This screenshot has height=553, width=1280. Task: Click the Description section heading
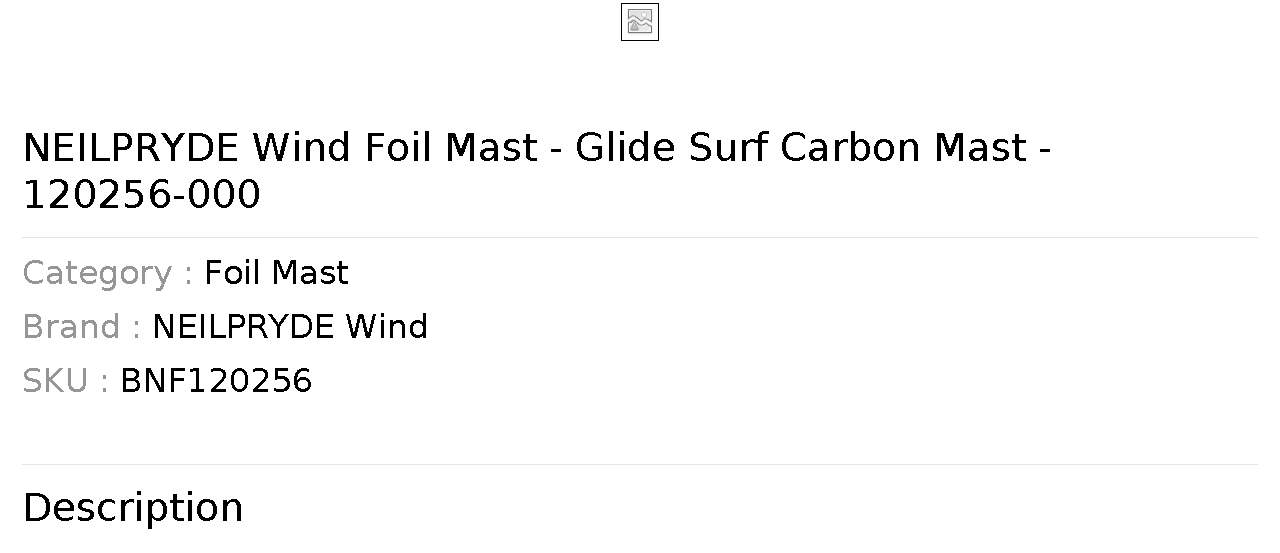click(133, 508)
